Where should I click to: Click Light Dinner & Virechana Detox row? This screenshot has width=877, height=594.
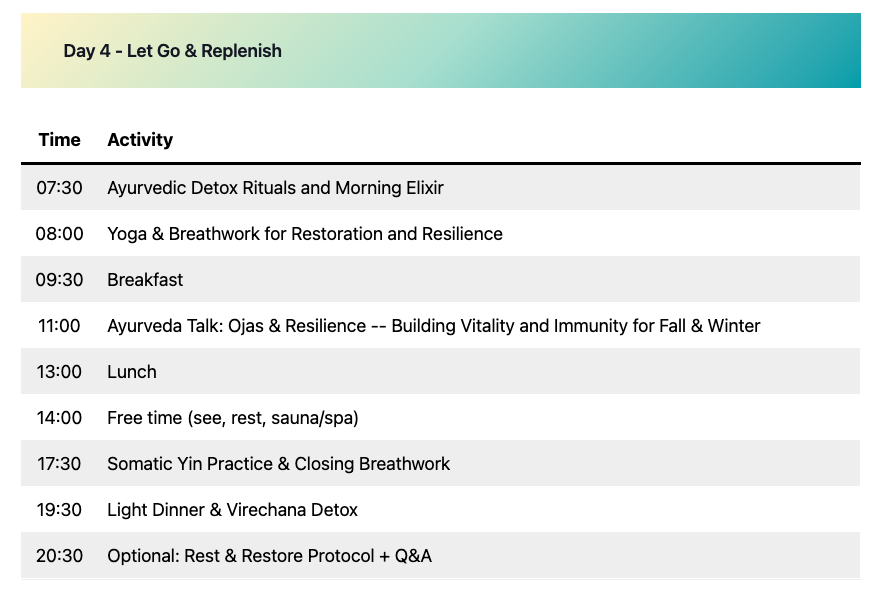tap(232, 510)
